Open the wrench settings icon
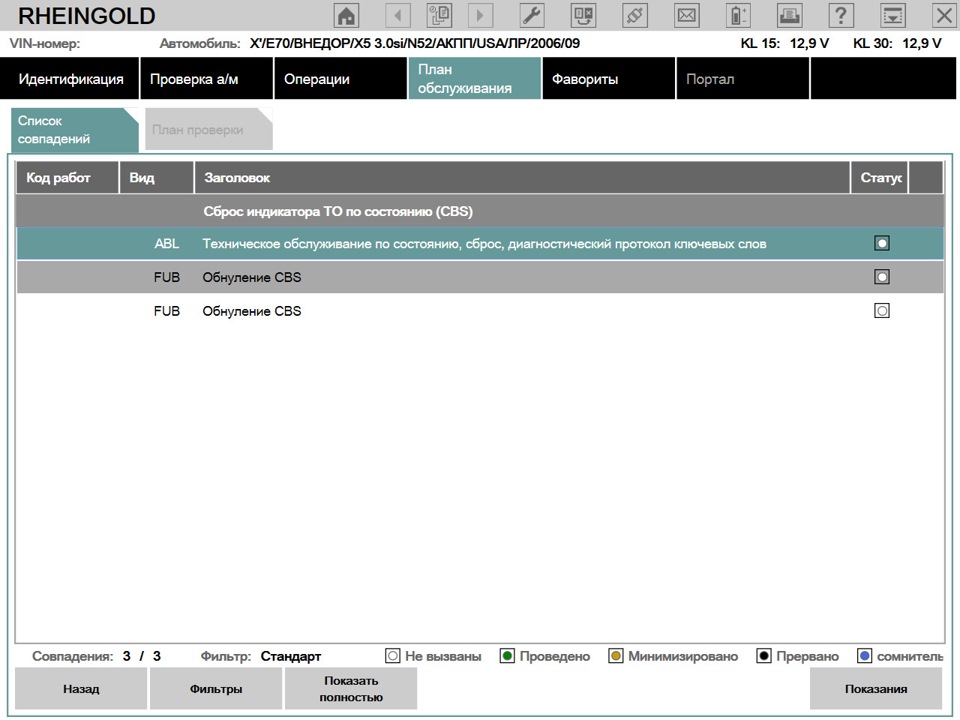The image size is (960, 720). coord(531,15)
